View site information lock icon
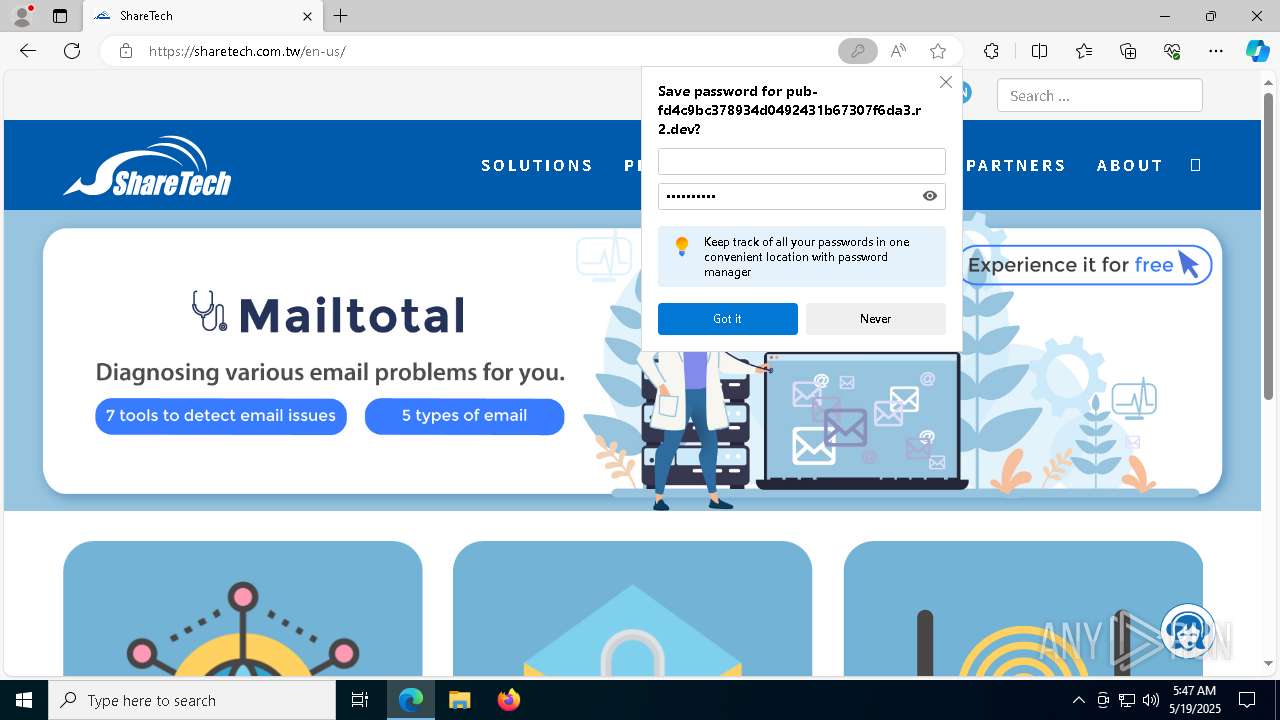Viewport: 1280px width, 720px height. coord(125,51)
